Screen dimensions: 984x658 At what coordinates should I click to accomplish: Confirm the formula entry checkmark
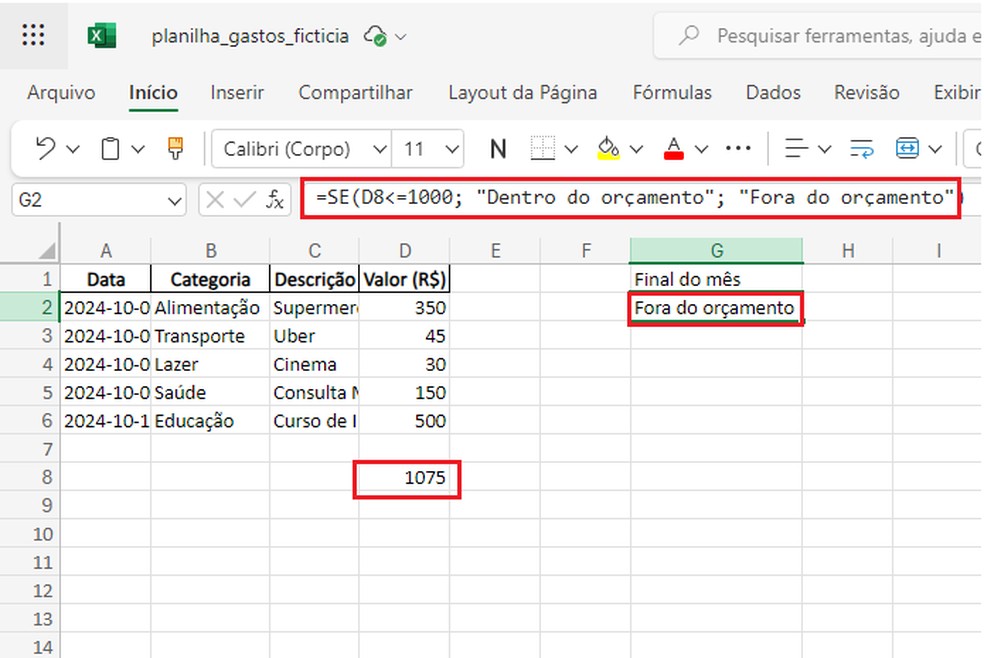[244, 200]
